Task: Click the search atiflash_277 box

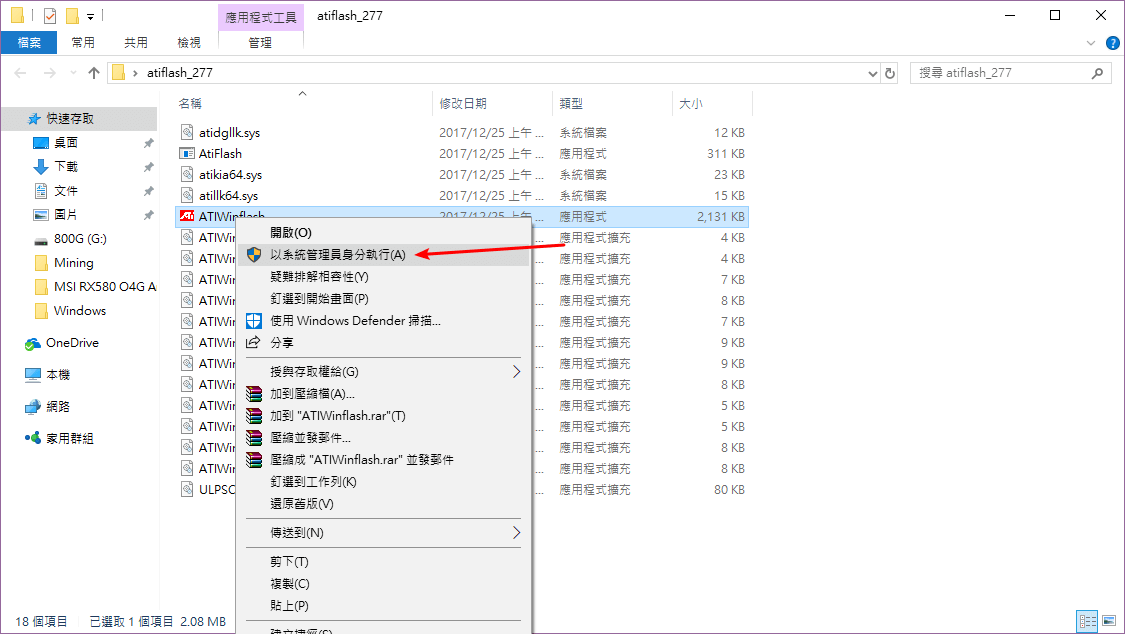Action: point(1010,73)
